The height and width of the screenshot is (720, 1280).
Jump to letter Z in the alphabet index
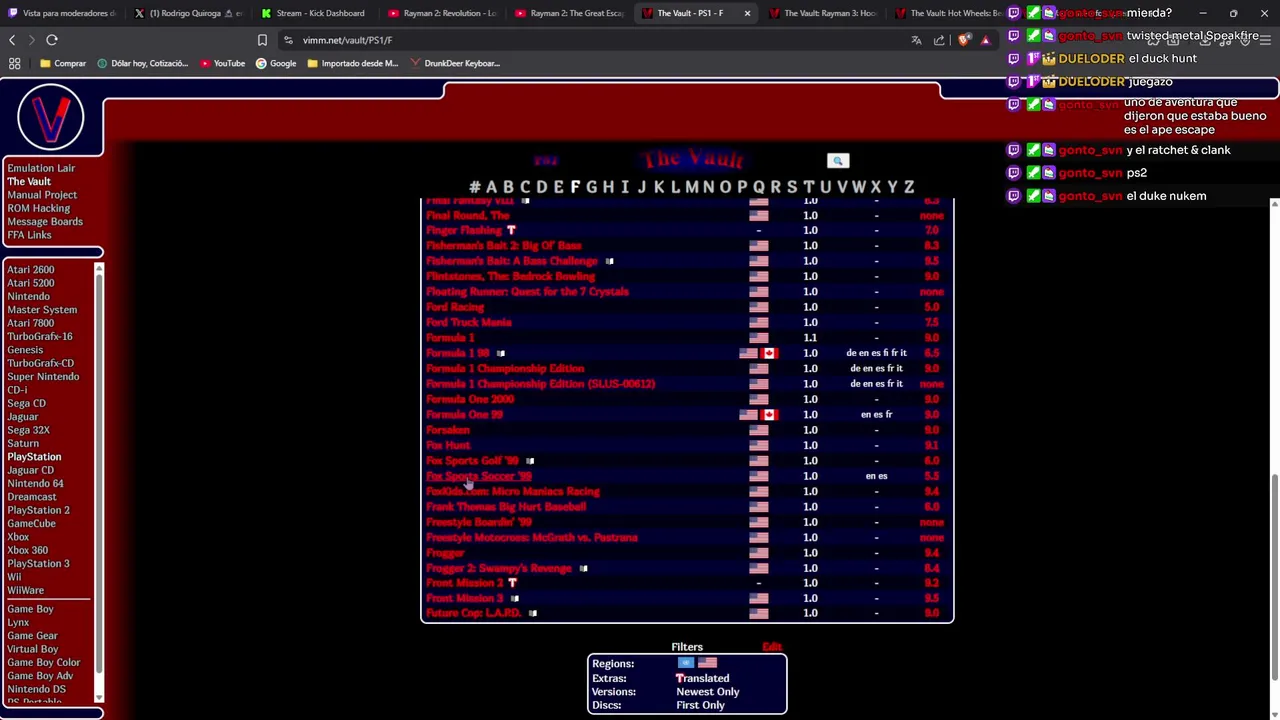pos(909,187)
